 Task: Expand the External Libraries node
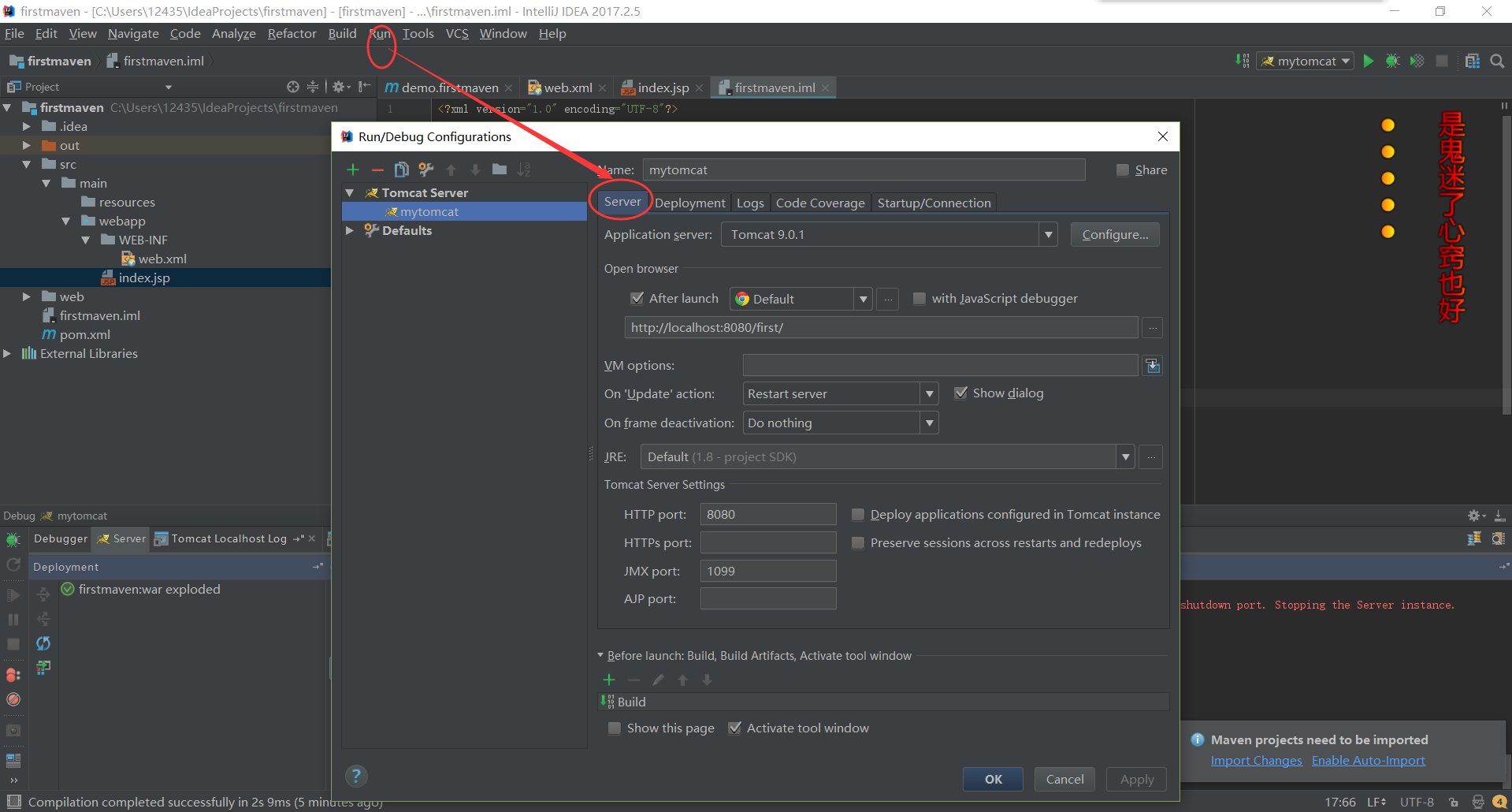pos(7,353)
